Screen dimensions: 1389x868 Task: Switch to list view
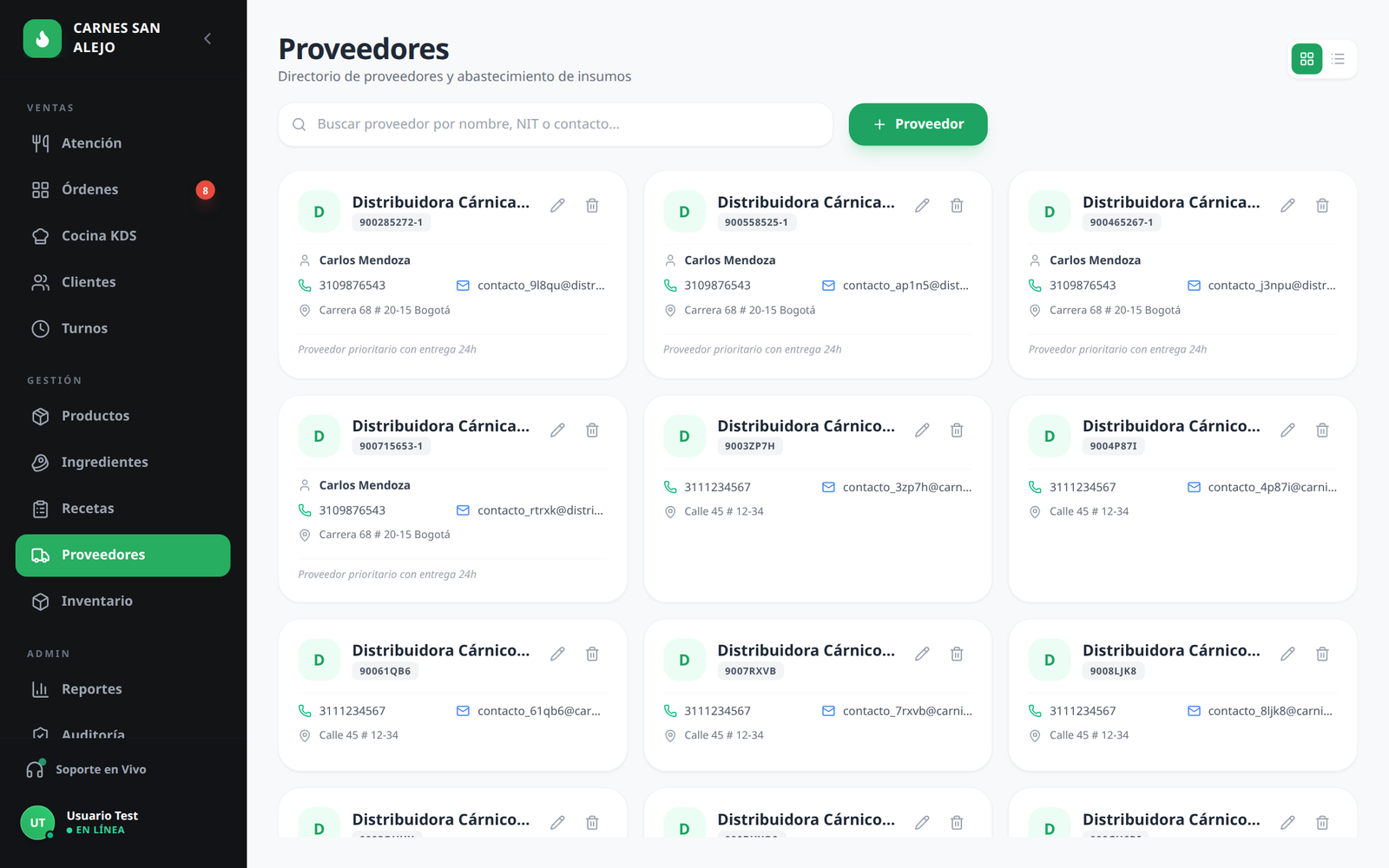[1338, 59]
